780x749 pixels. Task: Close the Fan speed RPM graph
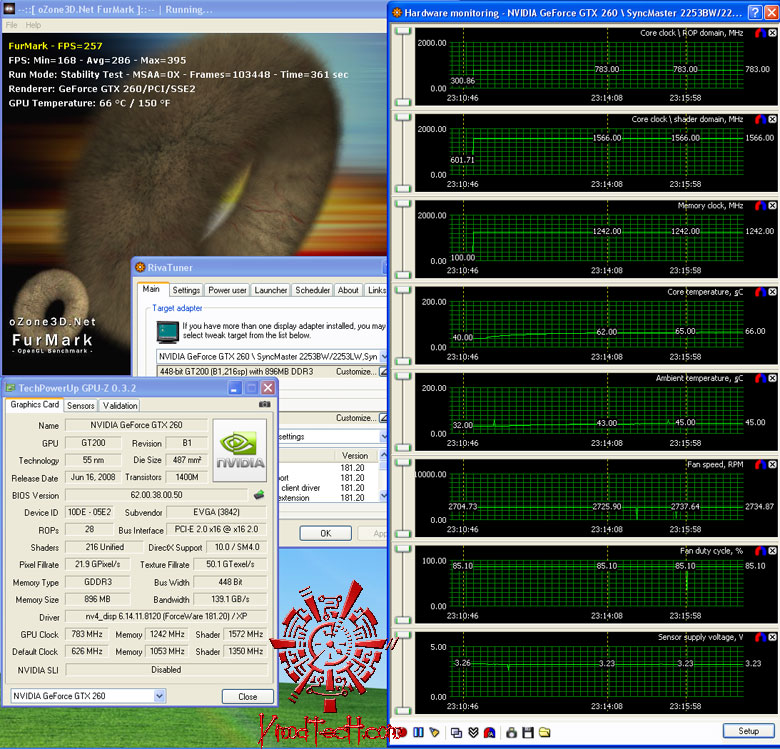click(x=772, y=465)
